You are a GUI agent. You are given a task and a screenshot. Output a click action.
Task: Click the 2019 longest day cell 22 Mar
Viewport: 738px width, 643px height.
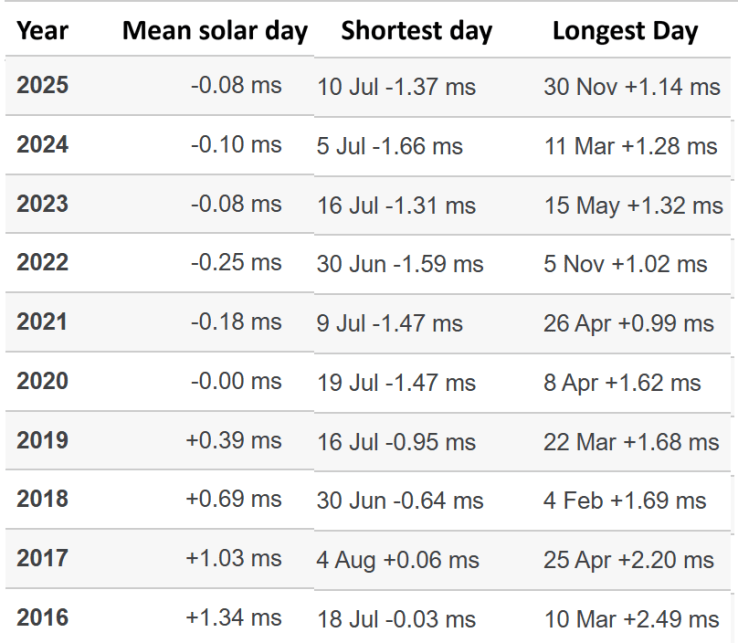[631, 441]
